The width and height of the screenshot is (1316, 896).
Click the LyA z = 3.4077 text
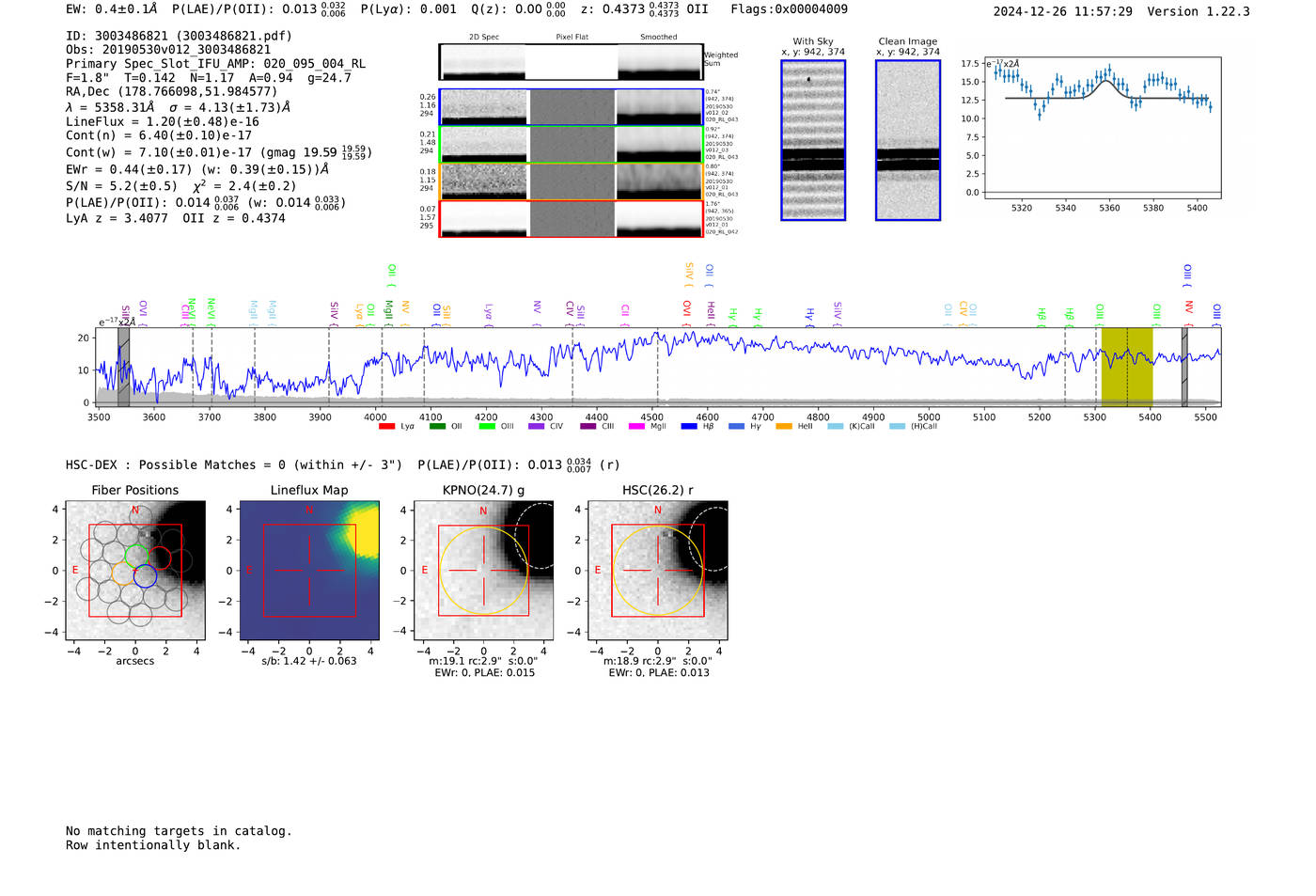pyautogui.click(x=117, y=218)
